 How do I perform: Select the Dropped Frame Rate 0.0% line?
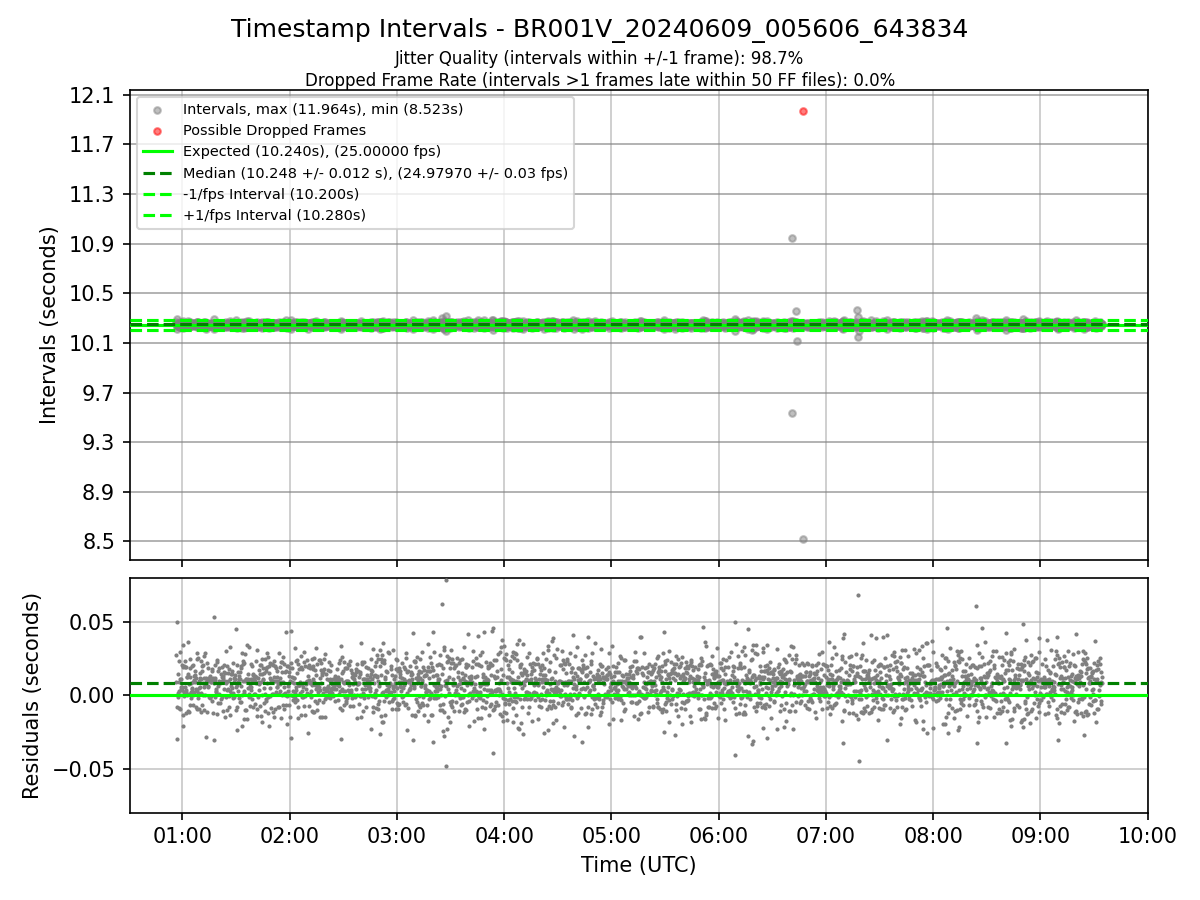[600, 80]
